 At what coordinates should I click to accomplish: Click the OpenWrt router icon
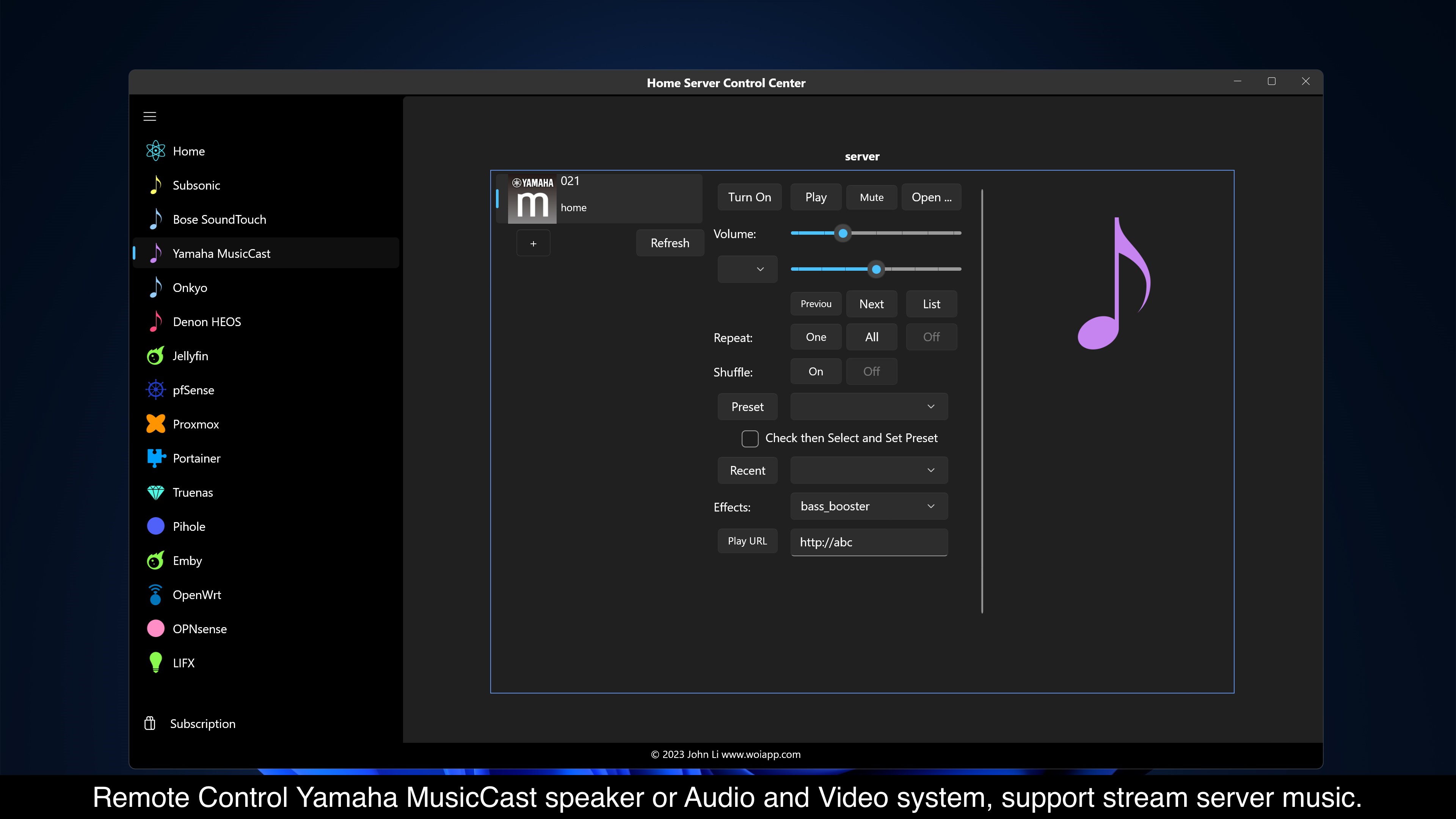(x=155, y=595)
